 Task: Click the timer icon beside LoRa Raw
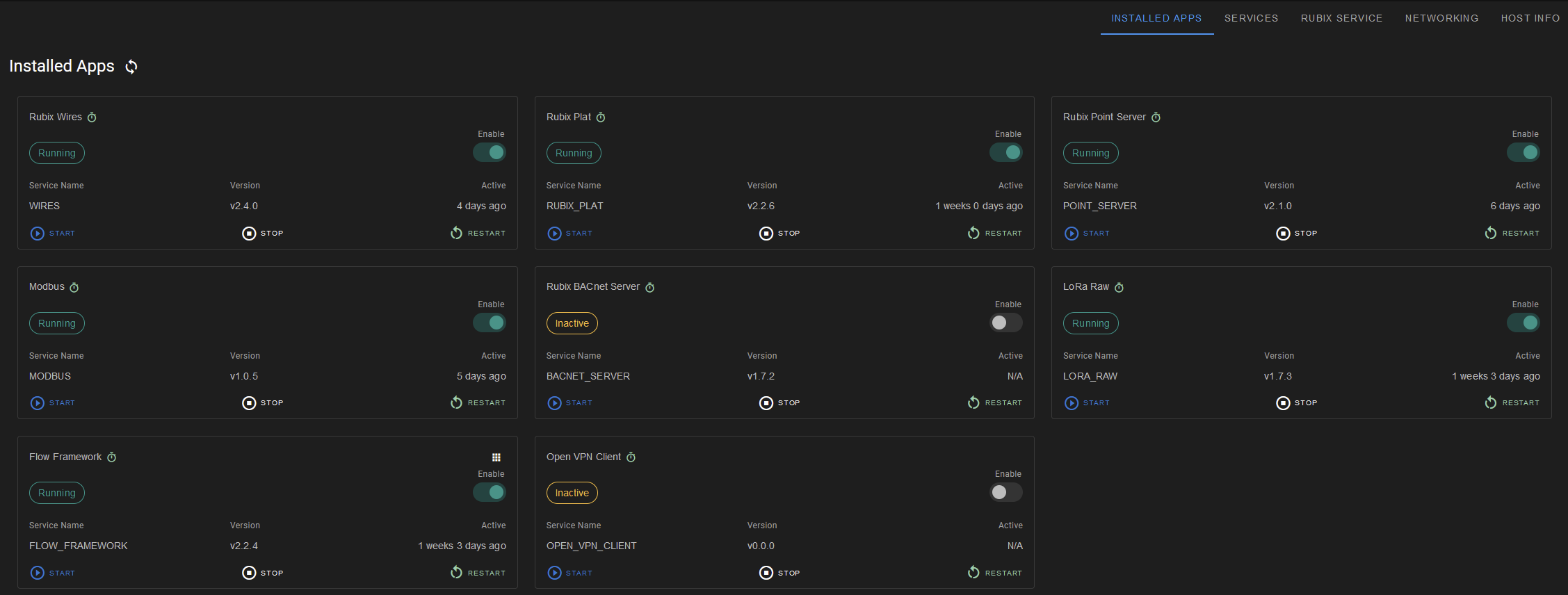pyautogui.click(x=1119, y=287)
